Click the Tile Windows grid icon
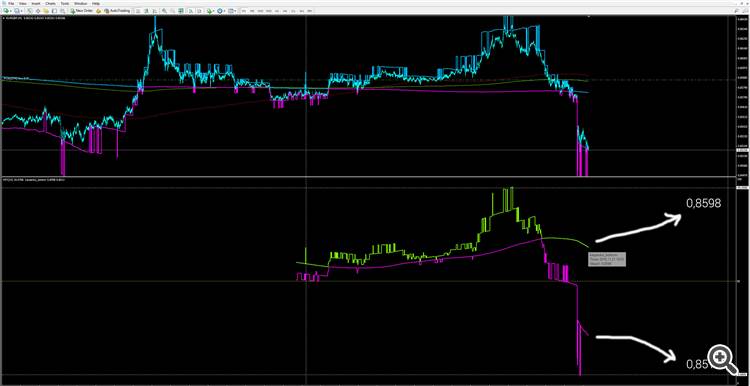Image resolution: width=750 pixels, height=386 pixels. tap(181, 11)
